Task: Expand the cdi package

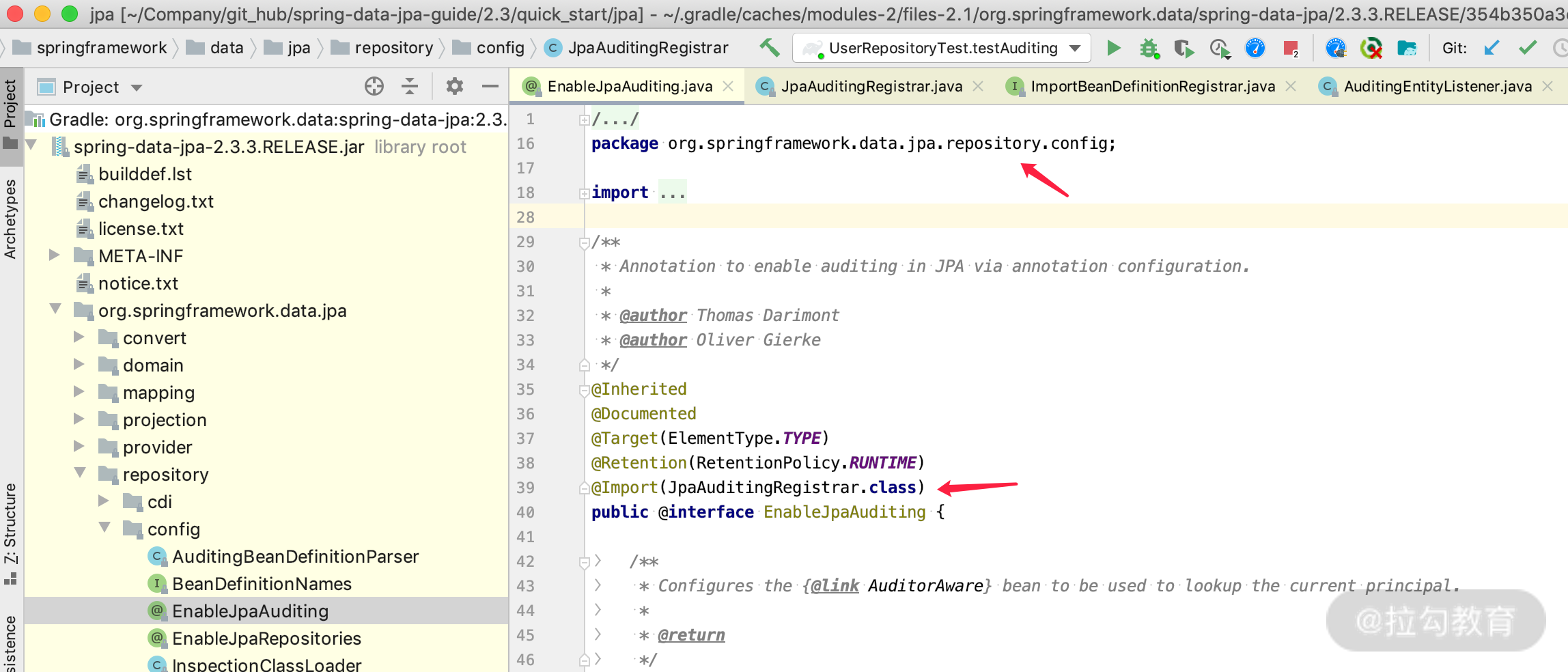Action: click(x=104, y=501)
